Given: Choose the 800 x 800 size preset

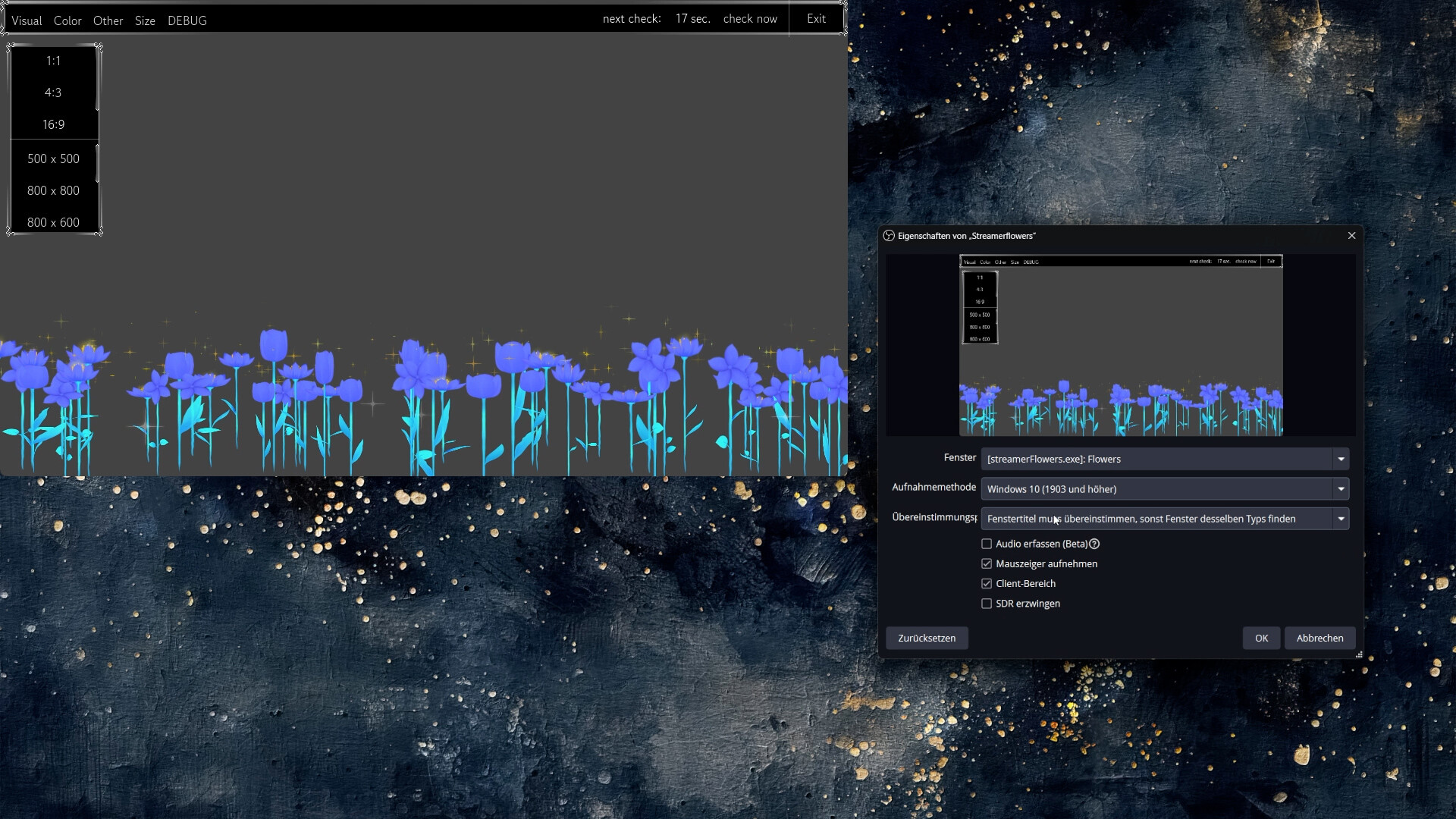Looking at the screenshot, I should tap(53, 190).
